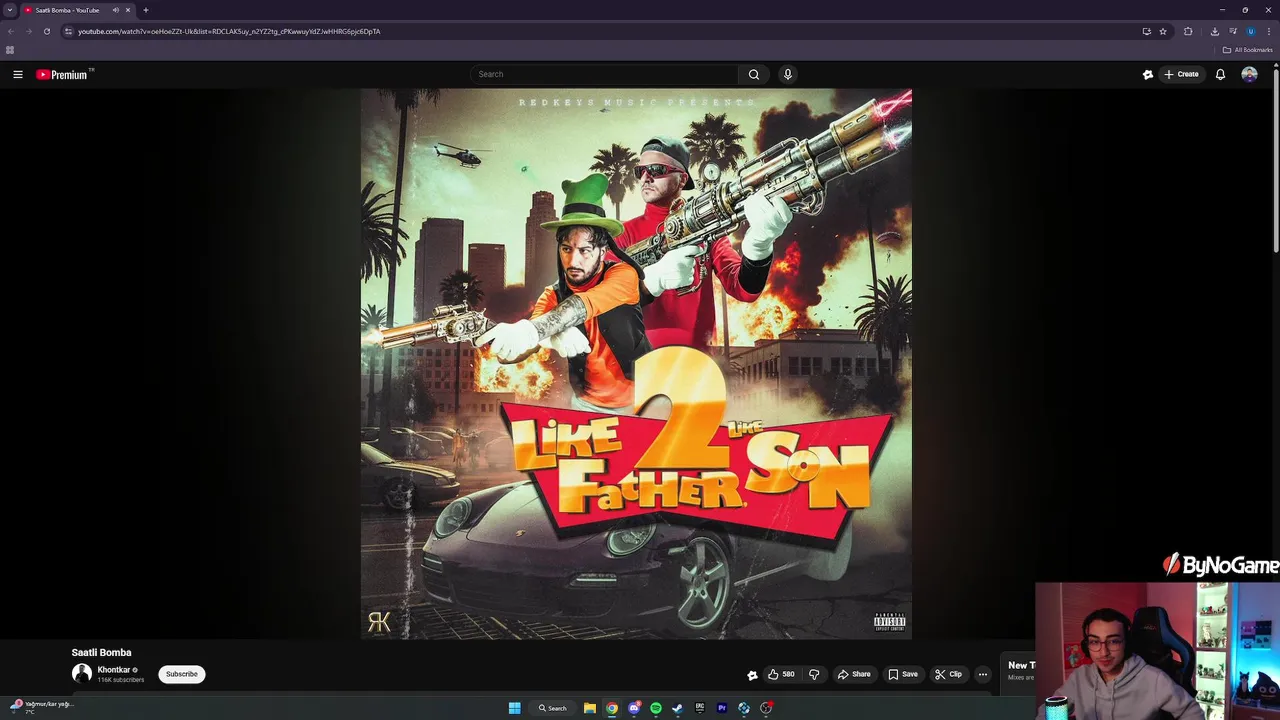Clip the video
Image resolution: width=1280 pixels, height=720 pixels.
pyautogui.click(x=948, y=674)
